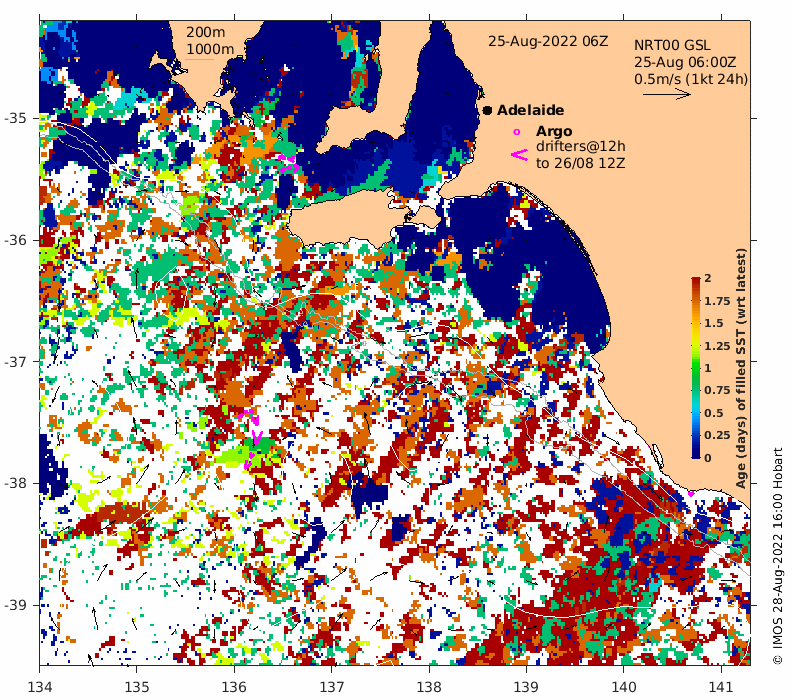Click the dark red top of the color bar
Image resolution: width=792 pixels, height=700 pixels.
tap(695, 283)
